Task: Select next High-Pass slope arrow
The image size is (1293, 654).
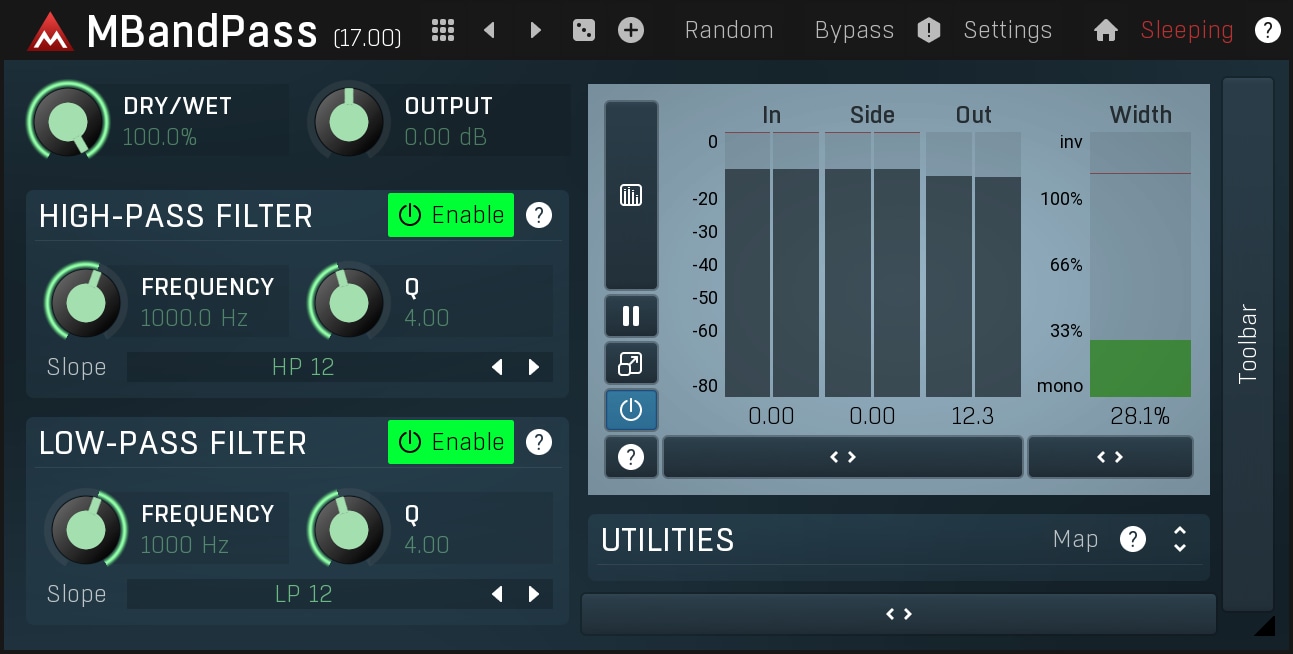Action: click(534, 367)
